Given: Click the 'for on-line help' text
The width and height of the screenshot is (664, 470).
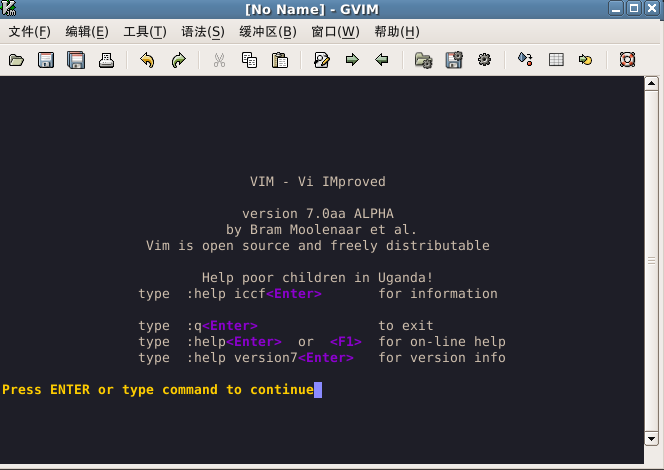Looking at the screenshot, I should (x=442, y=342).
